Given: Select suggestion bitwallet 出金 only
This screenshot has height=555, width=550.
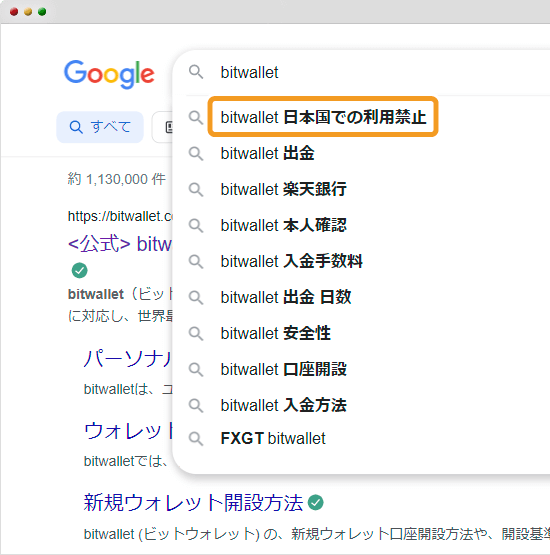Looking at the screenshot, I should 267,153.
